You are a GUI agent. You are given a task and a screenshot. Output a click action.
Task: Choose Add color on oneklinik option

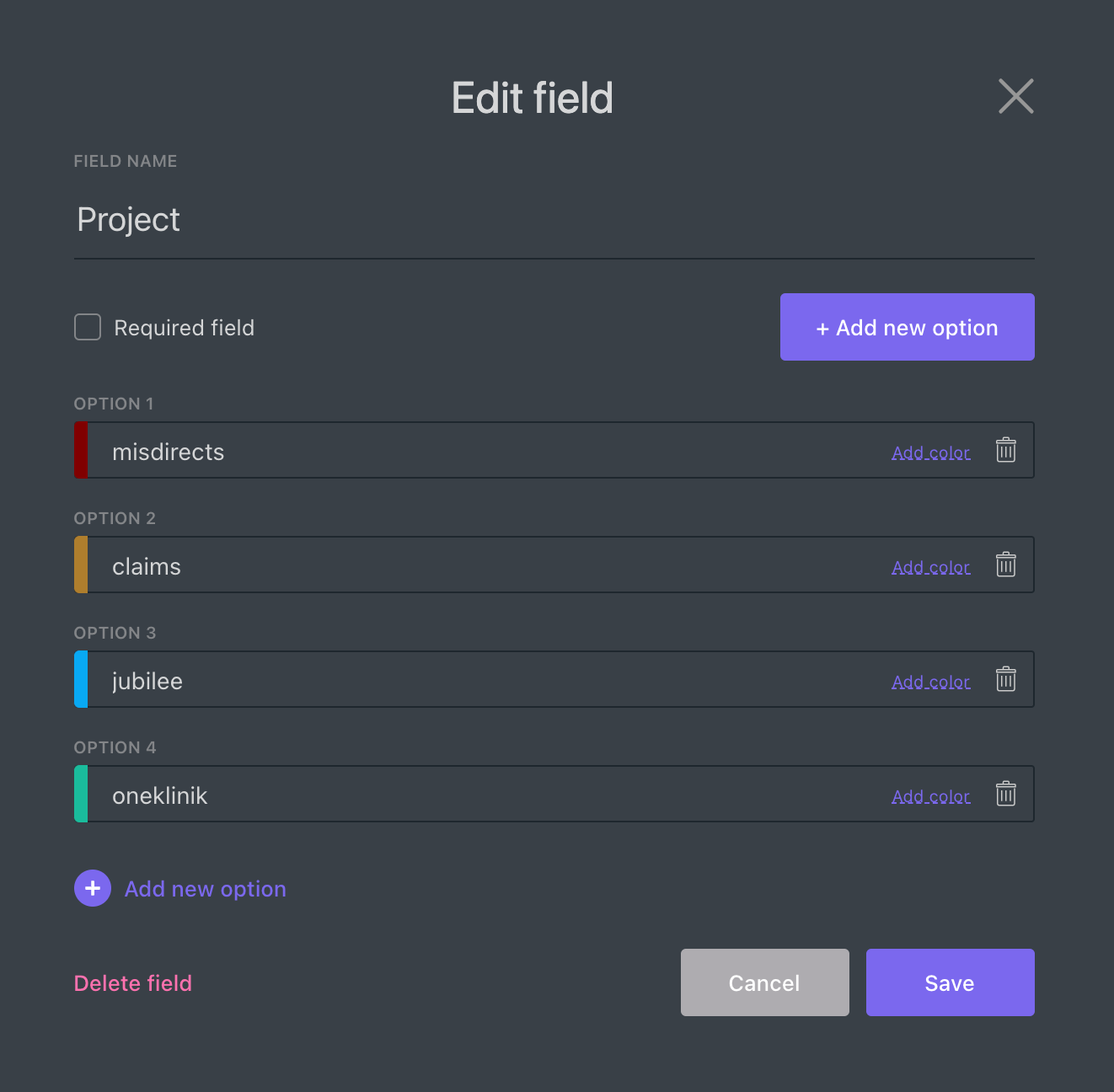[x=930, y=797]
